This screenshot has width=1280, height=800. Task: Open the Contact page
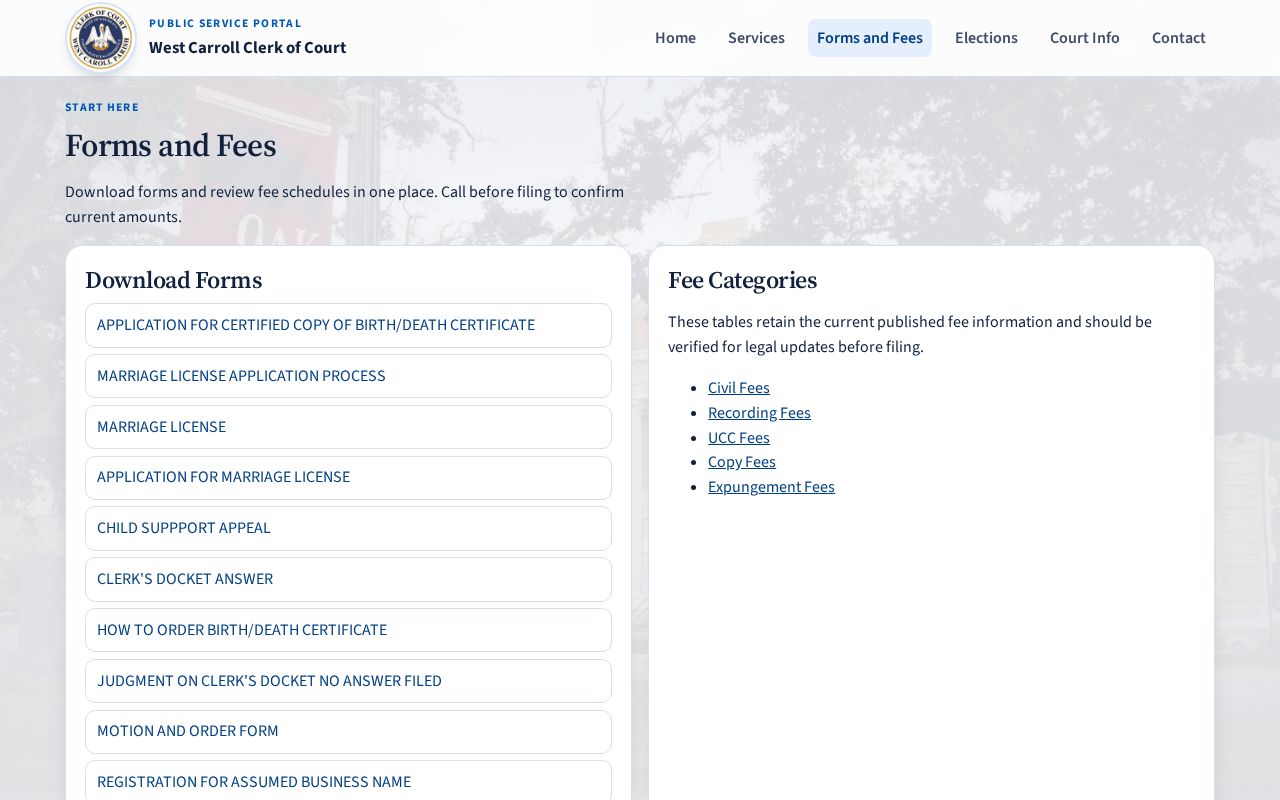1179,38
